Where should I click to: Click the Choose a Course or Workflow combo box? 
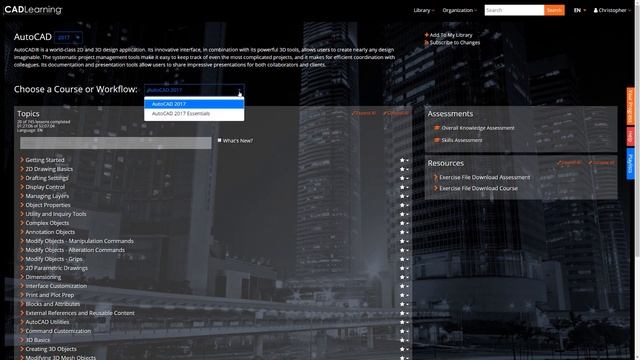[x=194, y=90]
